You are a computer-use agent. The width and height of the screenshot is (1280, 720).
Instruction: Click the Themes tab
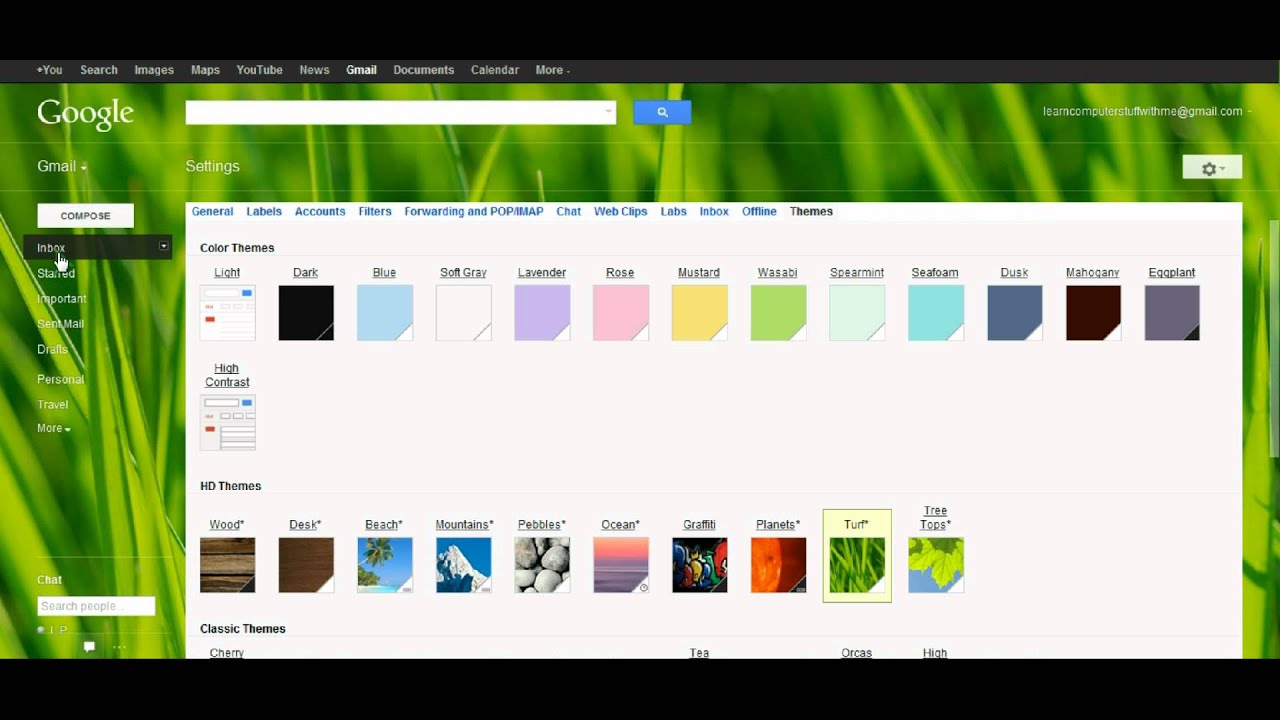coord(811,211)
